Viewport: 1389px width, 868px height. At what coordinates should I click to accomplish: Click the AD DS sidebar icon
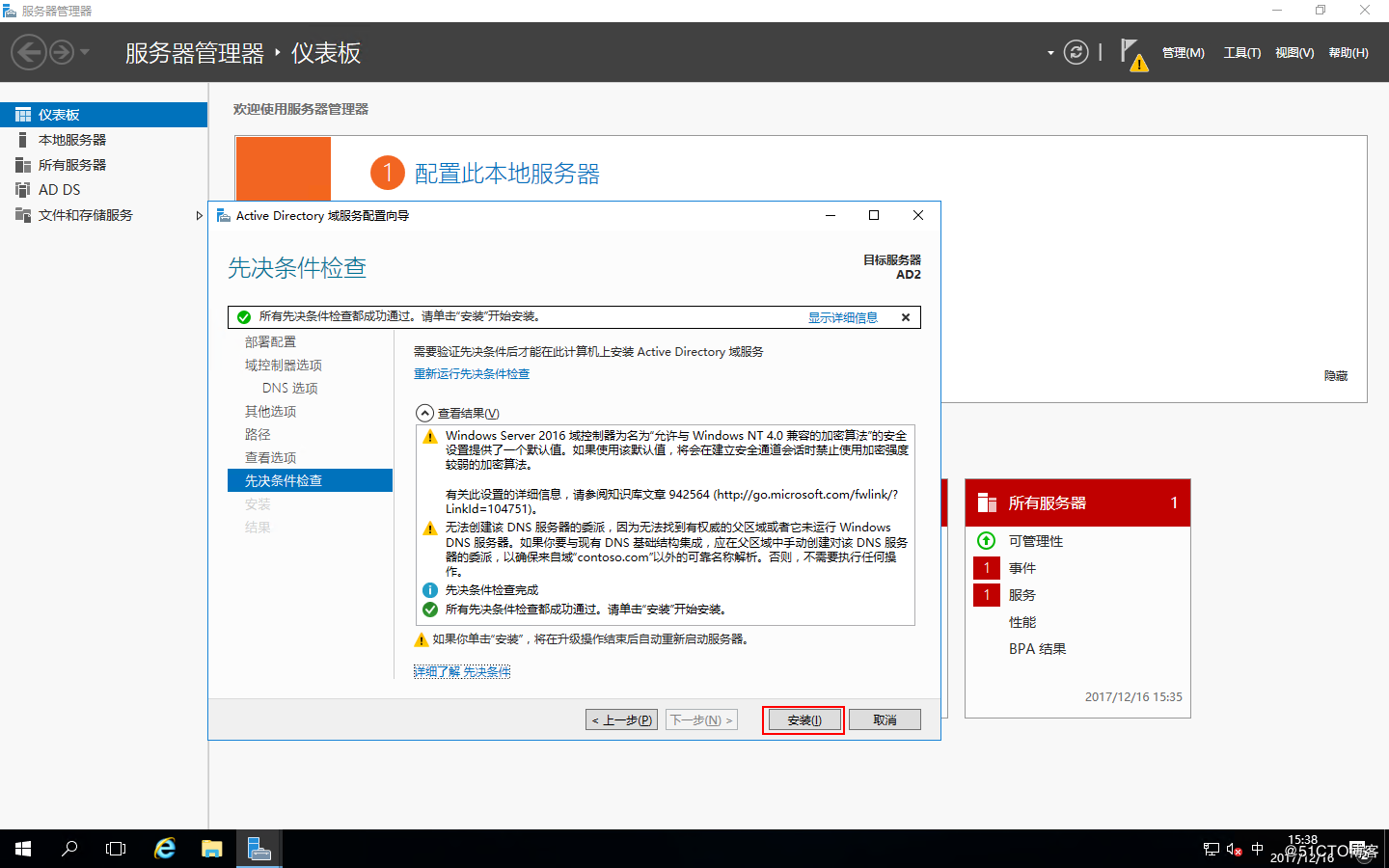pos(22,190)
